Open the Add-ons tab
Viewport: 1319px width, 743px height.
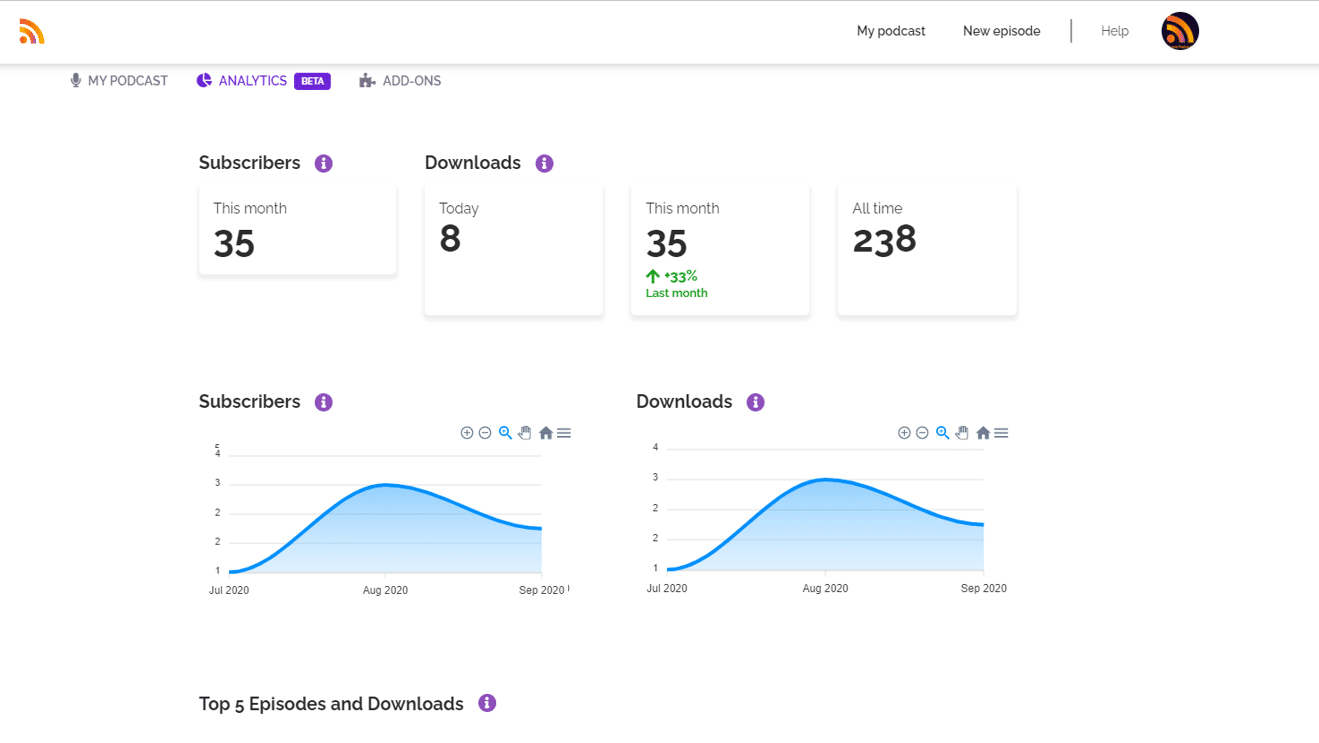pos(400,81)
